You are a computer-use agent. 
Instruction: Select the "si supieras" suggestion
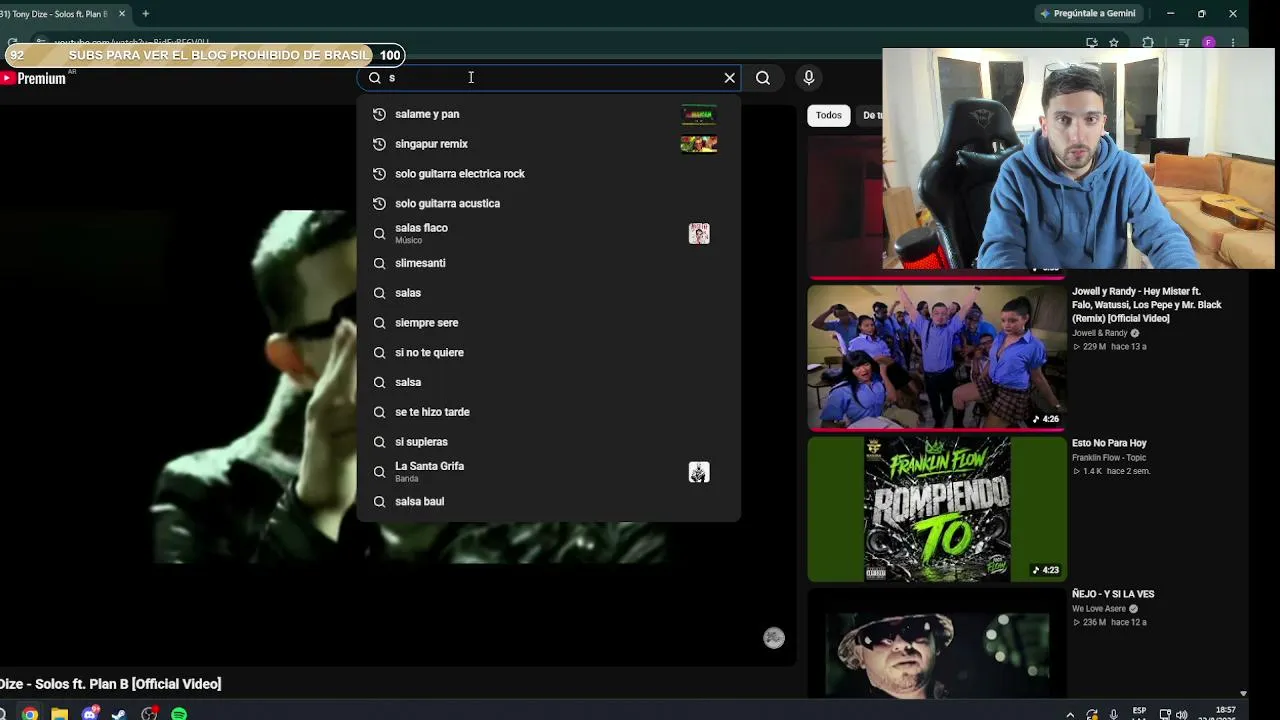(548, 442)
